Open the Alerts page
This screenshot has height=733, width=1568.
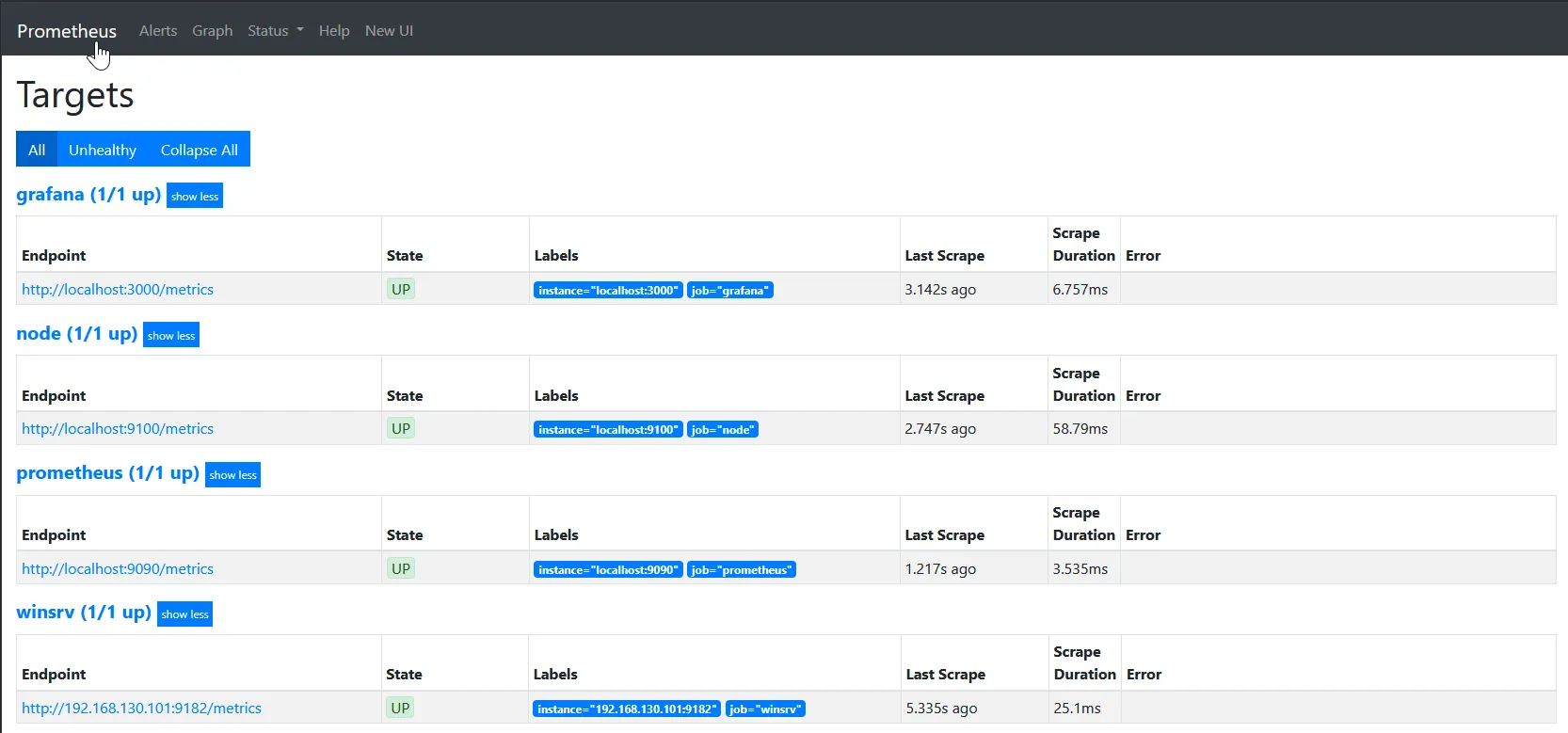click(x=158, y=30)
